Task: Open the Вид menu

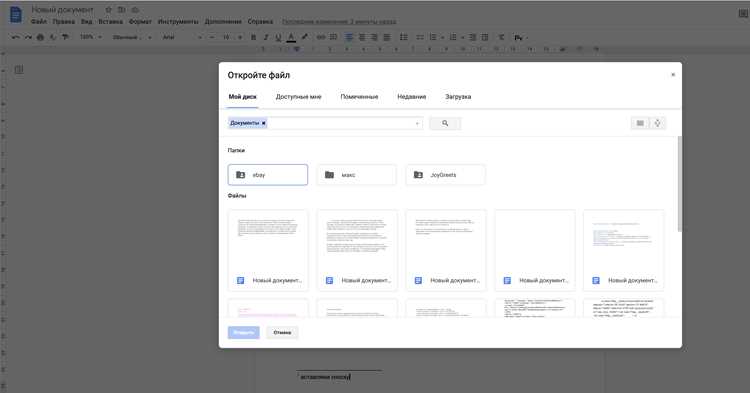Action: point(87,22)
